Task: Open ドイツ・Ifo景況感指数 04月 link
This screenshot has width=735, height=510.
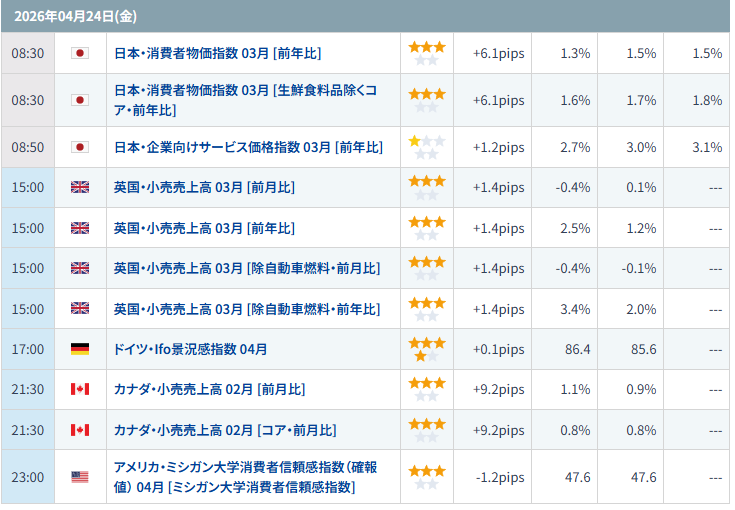Action: [190, 349]
